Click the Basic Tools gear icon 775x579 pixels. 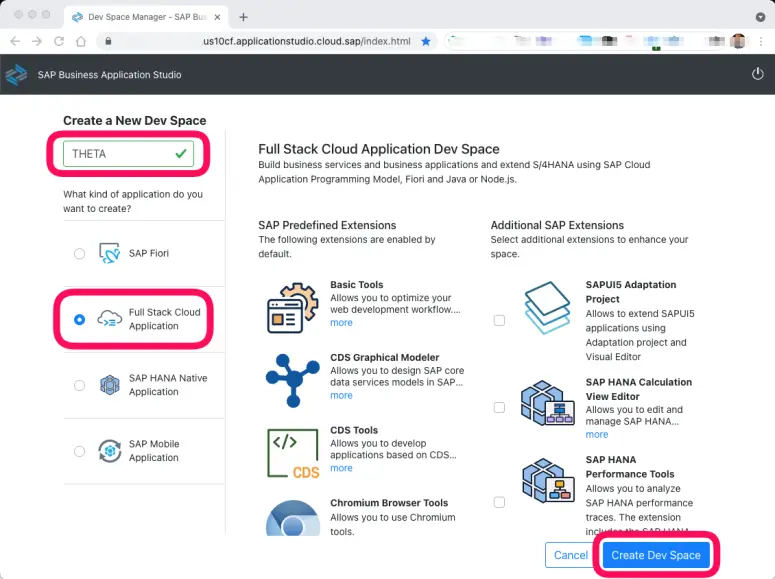point(293,308)
